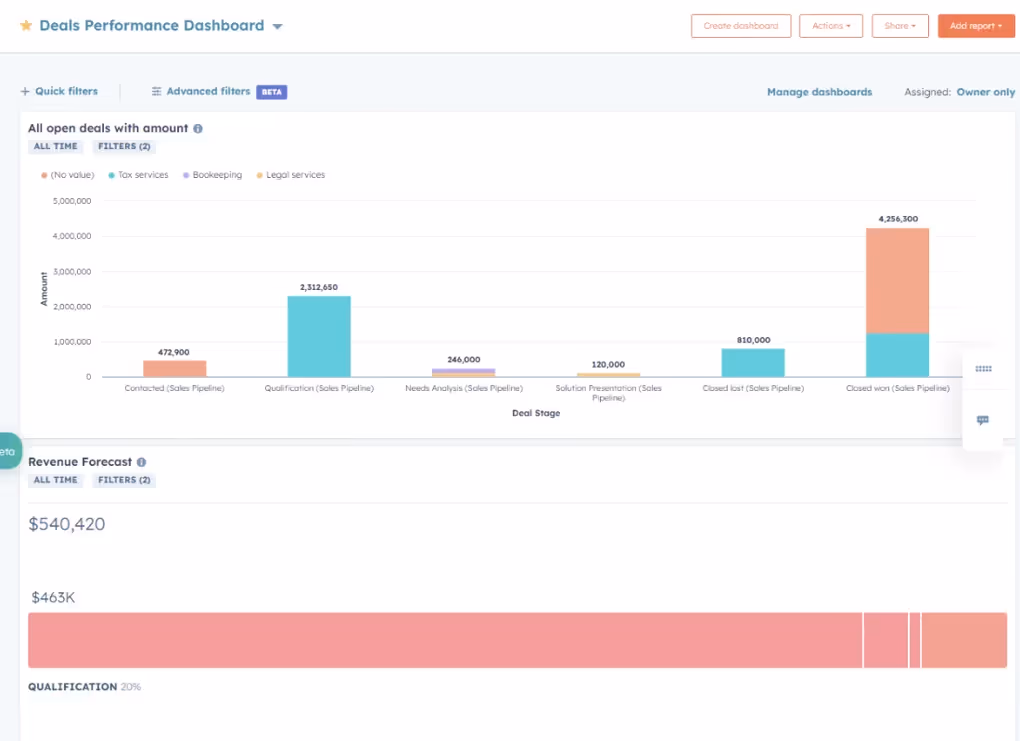Open the dashboard title dropdown chevron
Viewport: 1020px width, 741px height.
click(277, 26)
